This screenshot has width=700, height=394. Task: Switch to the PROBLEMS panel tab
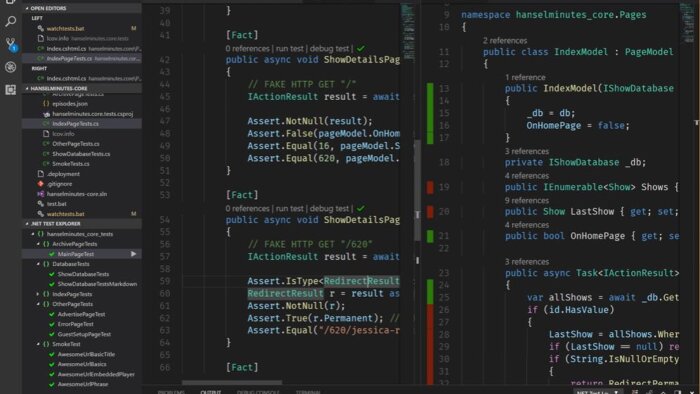click(171, 392)
